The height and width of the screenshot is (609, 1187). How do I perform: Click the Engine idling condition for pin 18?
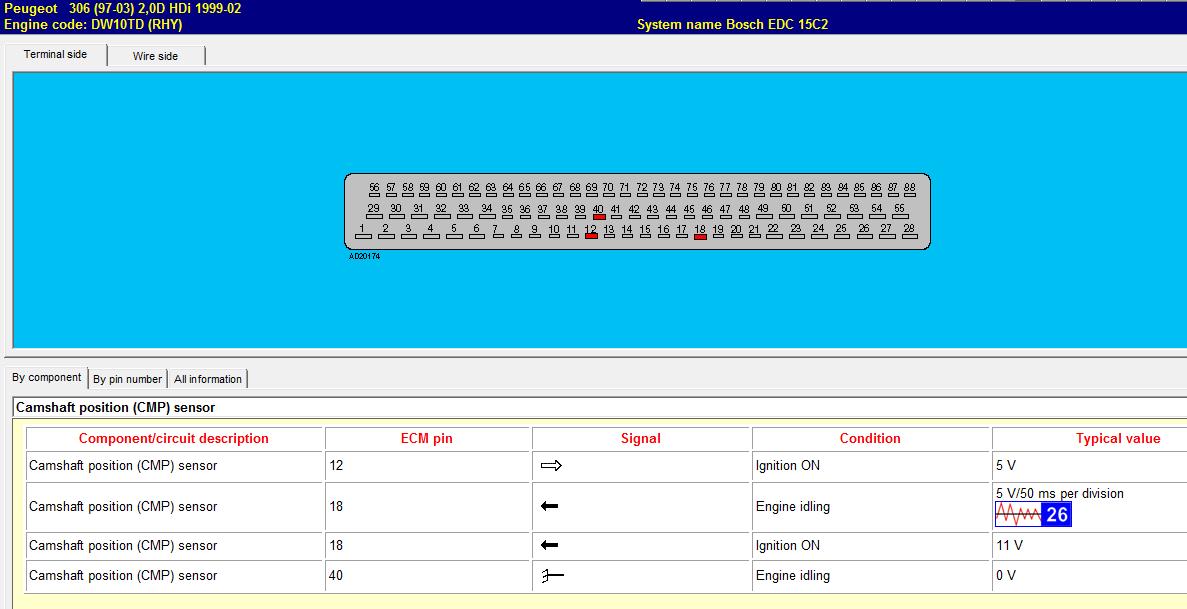point(793,507)
